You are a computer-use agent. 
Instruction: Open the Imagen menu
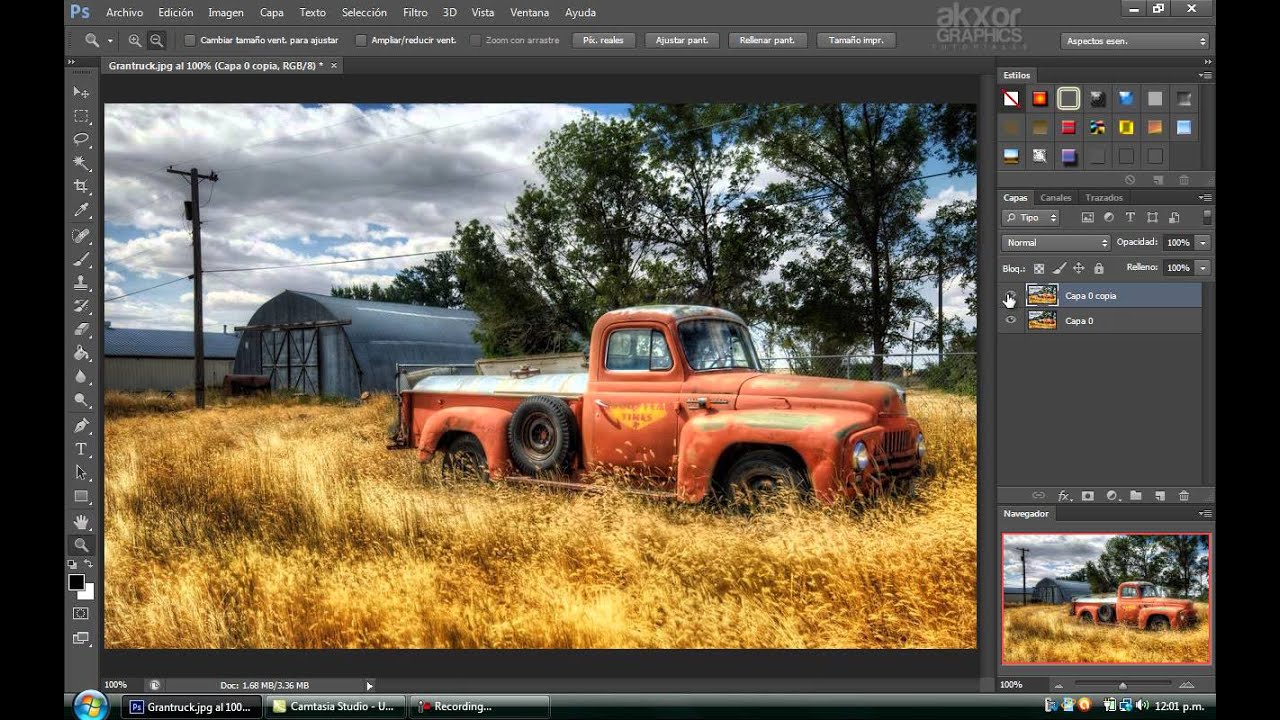point(226,13)
